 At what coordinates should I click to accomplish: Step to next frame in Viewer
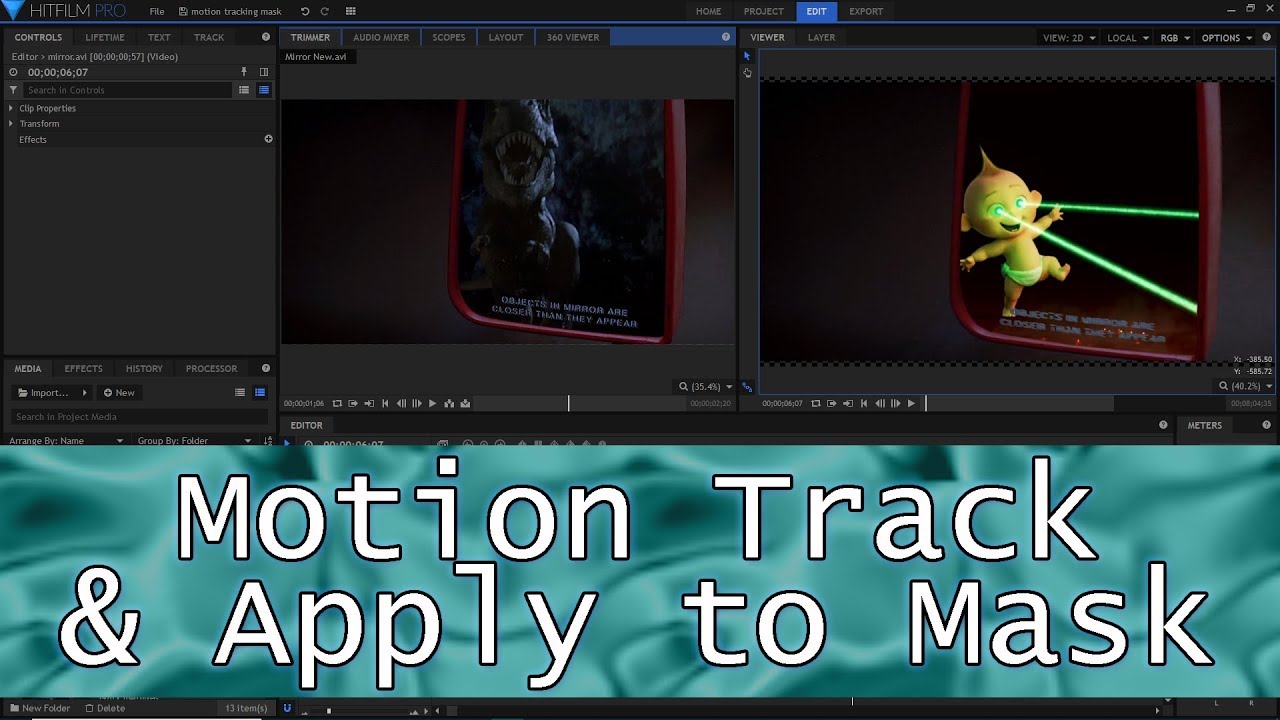896,403
